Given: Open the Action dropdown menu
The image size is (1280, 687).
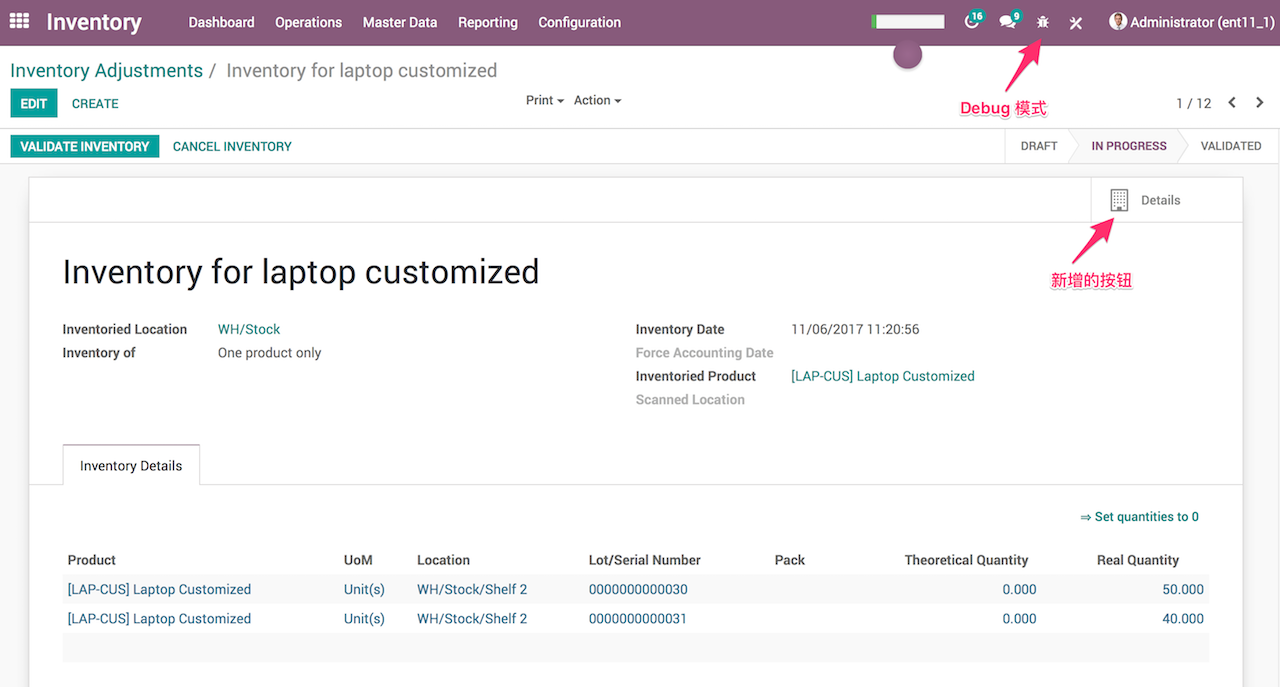Looking at the screenshot, I should coord(596,100).
